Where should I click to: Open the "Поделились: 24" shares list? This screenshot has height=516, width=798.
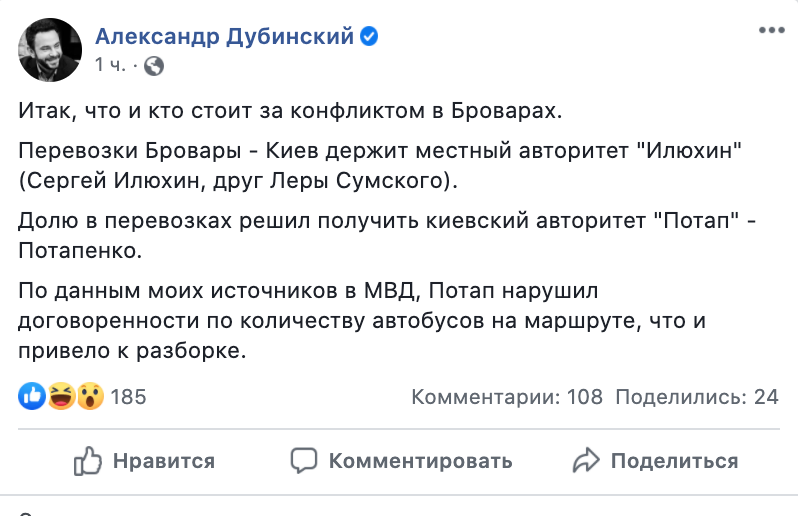click(x=696, y=397)
